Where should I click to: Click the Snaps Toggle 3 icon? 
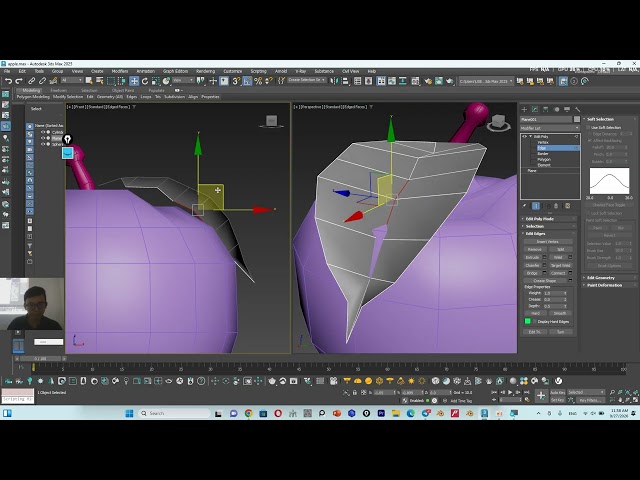[236, 81]
